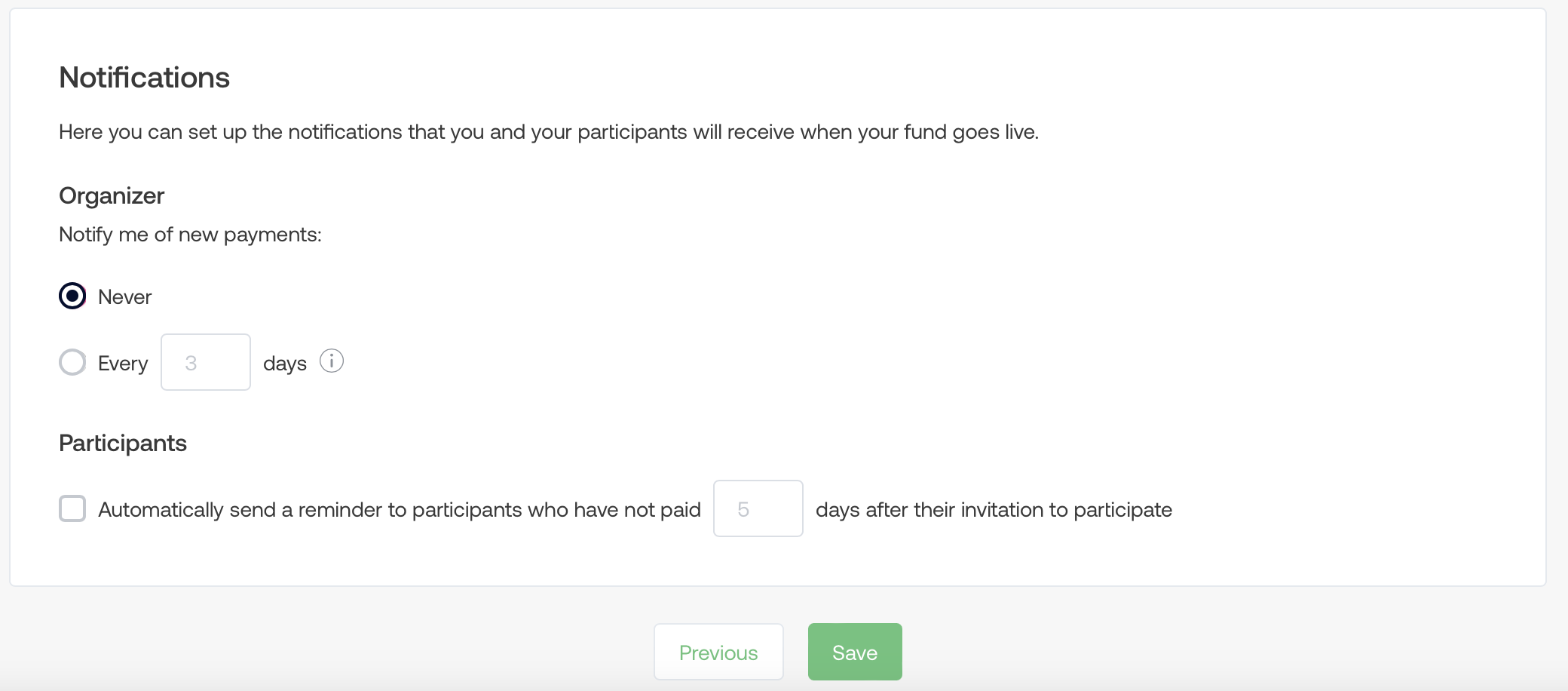Screen dimensions: 1568x691
Task: Click the "Automatically send a reminder" label text
Action: pos(399,510)
